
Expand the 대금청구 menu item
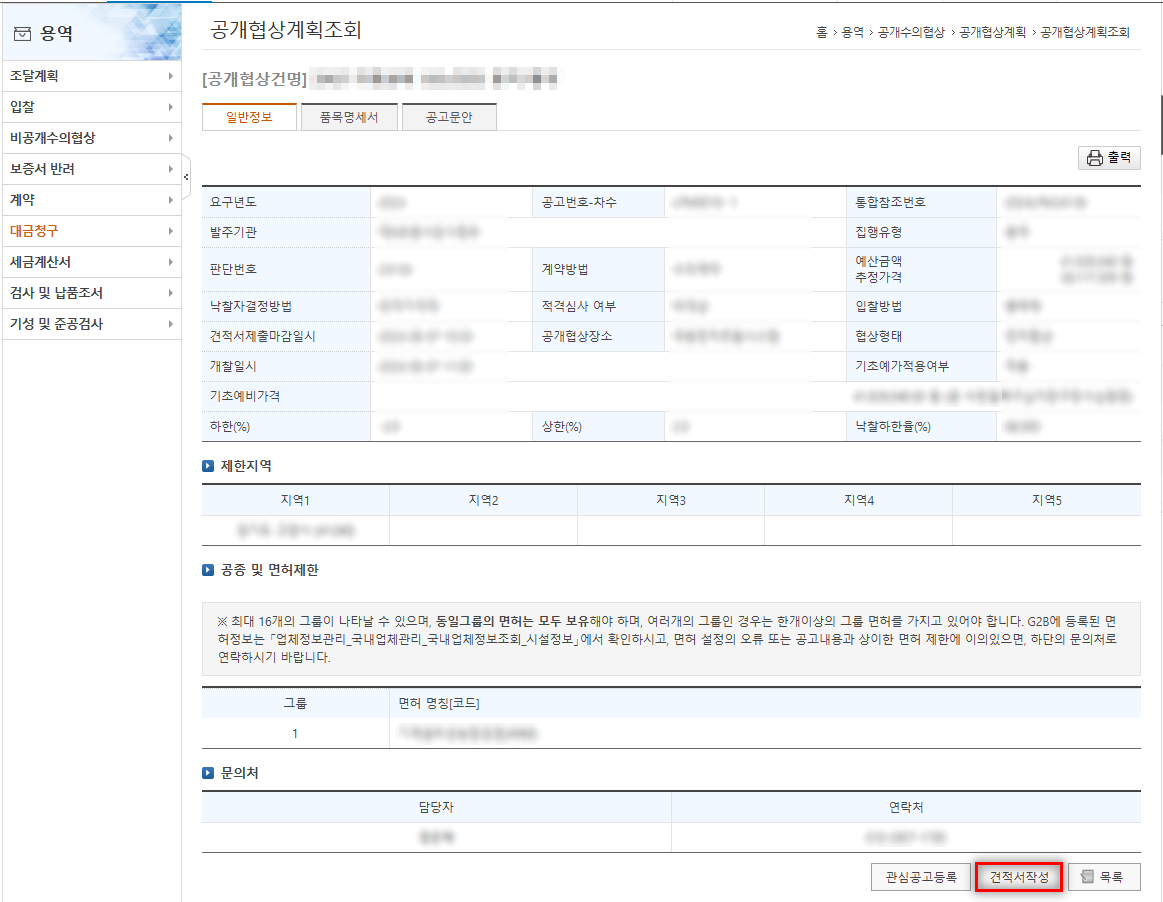(x=173, y=231)
